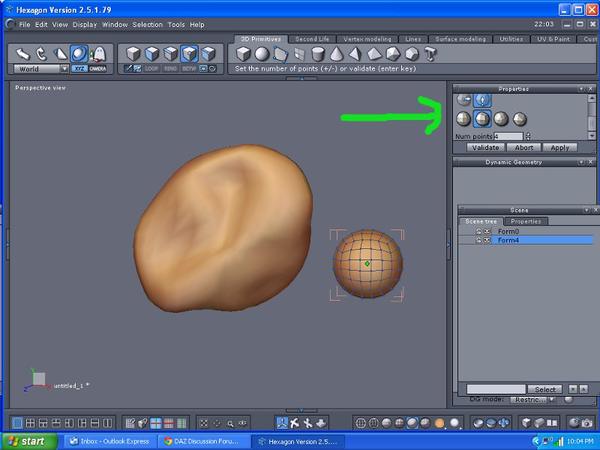
Task: Switch to the Vertex modeling tab
Action: pyautogui.click(x=367, y=39)
